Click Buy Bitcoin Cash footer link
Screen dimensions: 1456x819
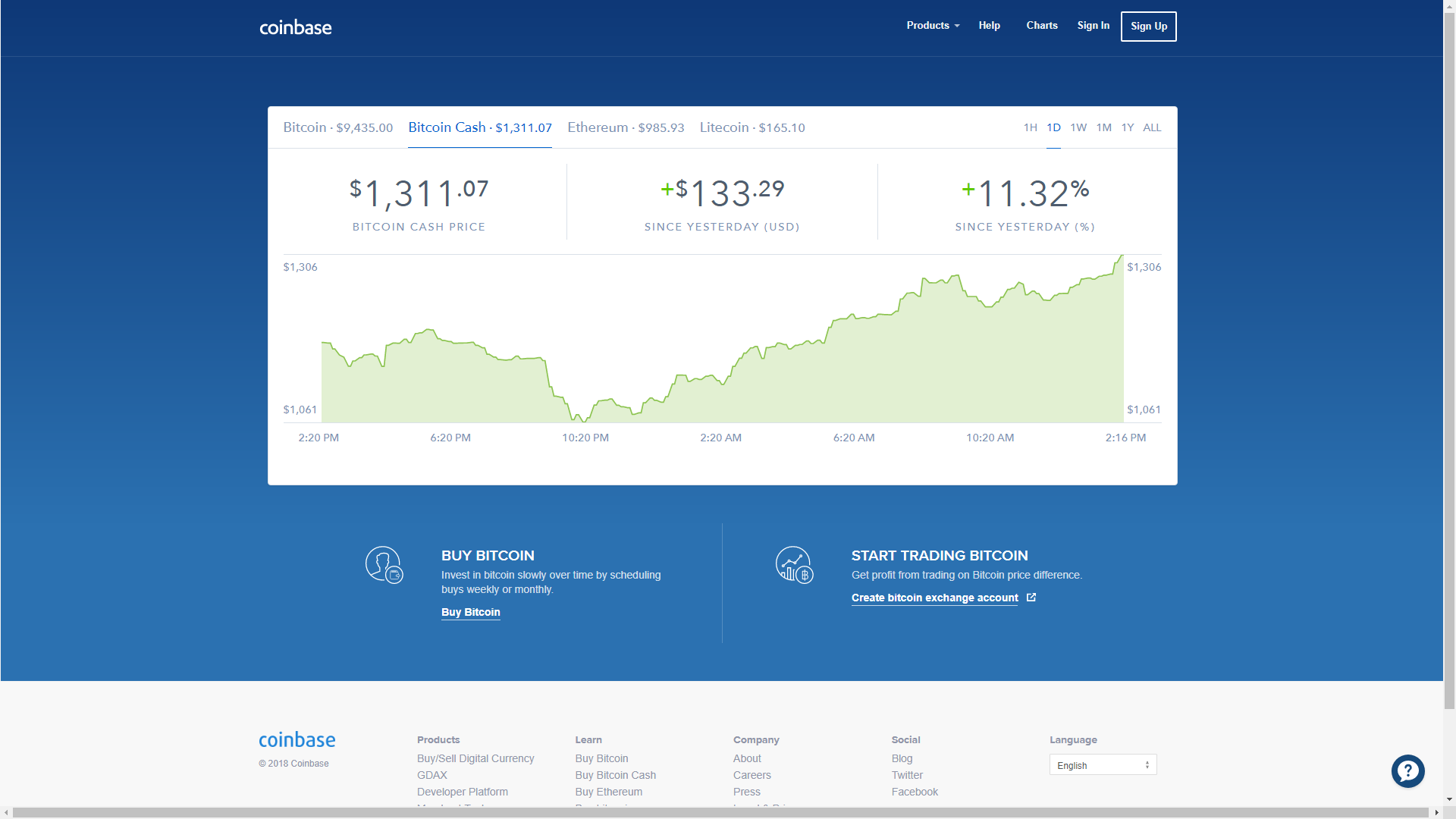[615, 775]
